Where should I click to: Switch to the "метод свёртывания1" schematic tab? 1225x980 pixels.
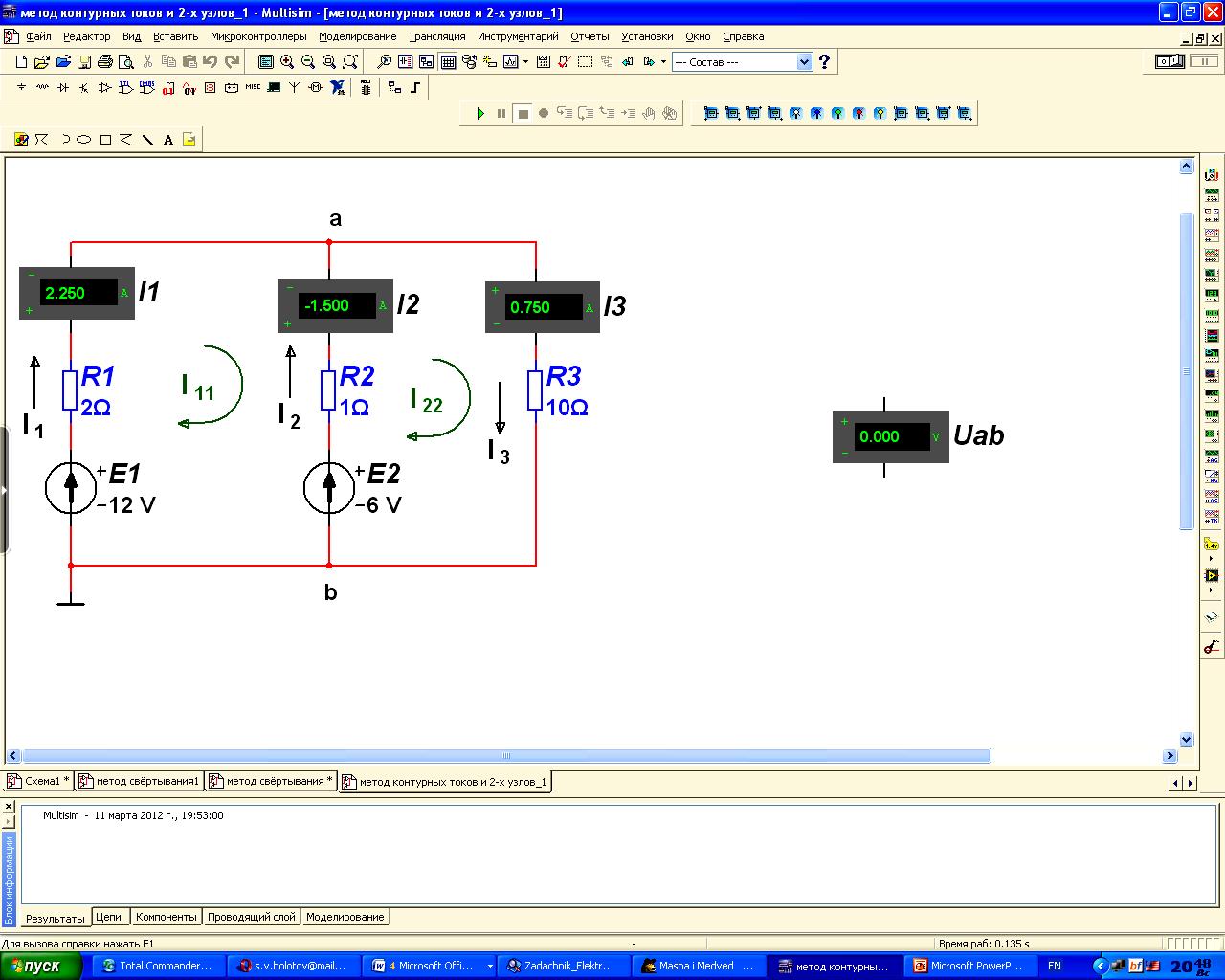click(141, 781)
